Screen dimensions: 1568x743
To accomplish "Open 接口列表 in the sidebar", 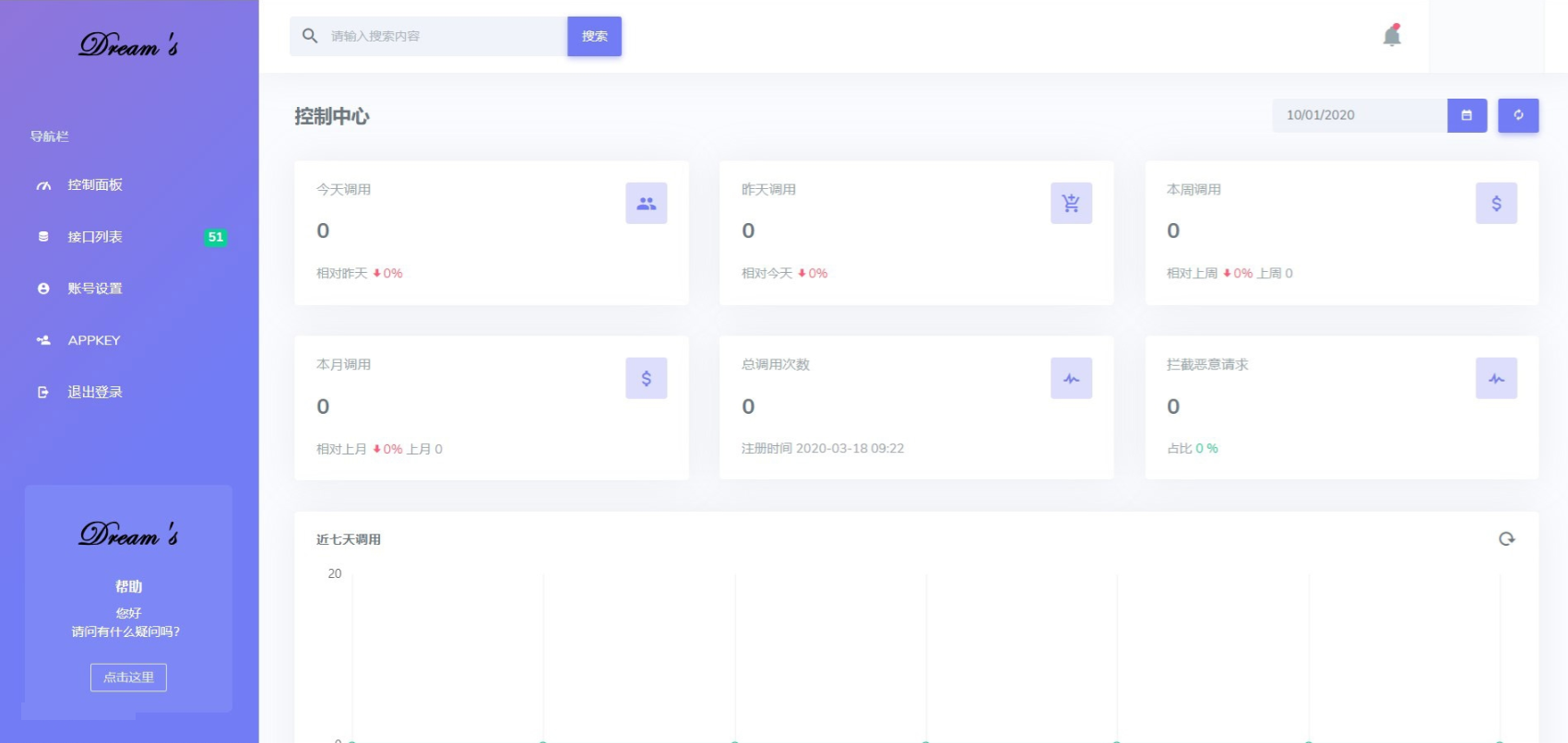I will click(x=95, y=237).
